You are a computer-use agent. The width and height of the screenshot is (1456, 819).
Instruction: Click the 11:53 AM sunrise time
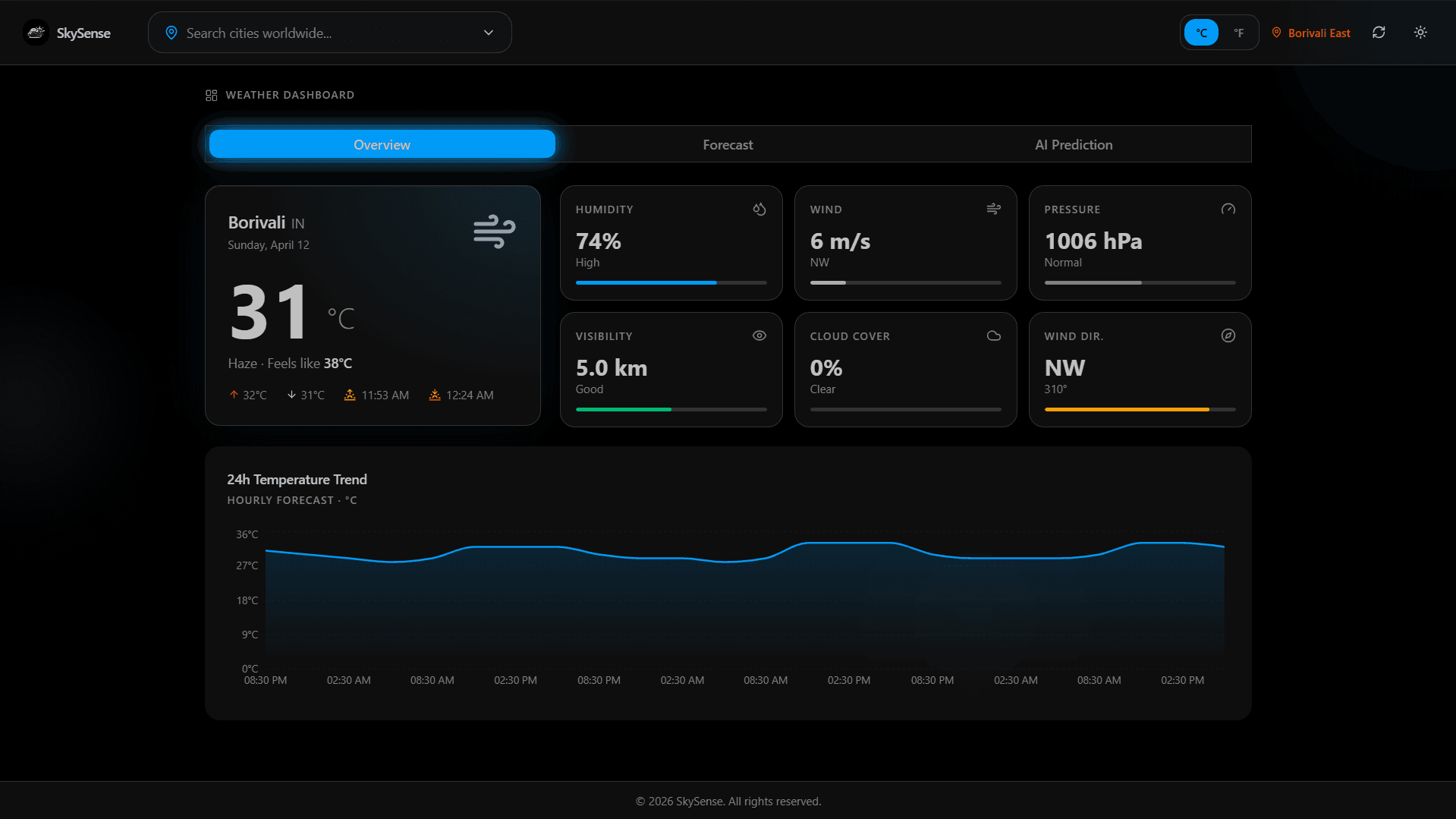pyautogui.click(x=385, y=395)
